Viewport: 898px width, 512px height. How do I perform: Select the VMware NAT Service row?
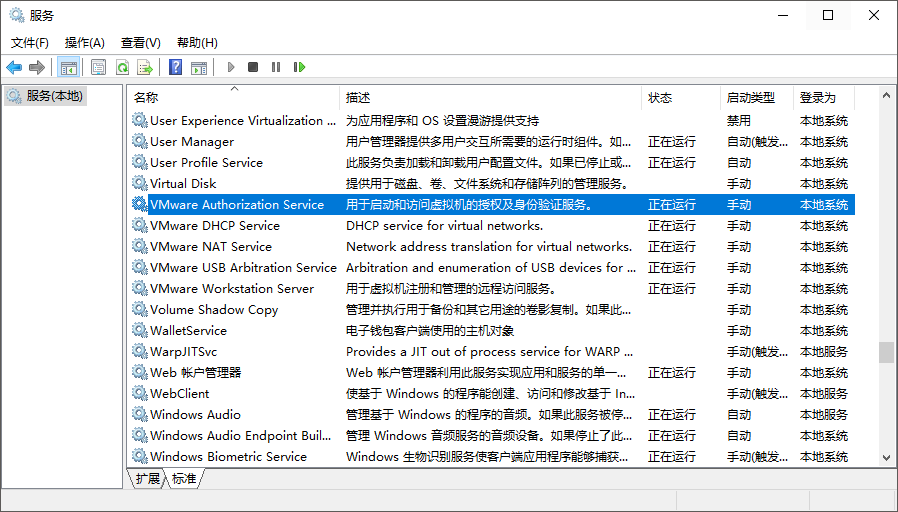click(x=493, y=247)
